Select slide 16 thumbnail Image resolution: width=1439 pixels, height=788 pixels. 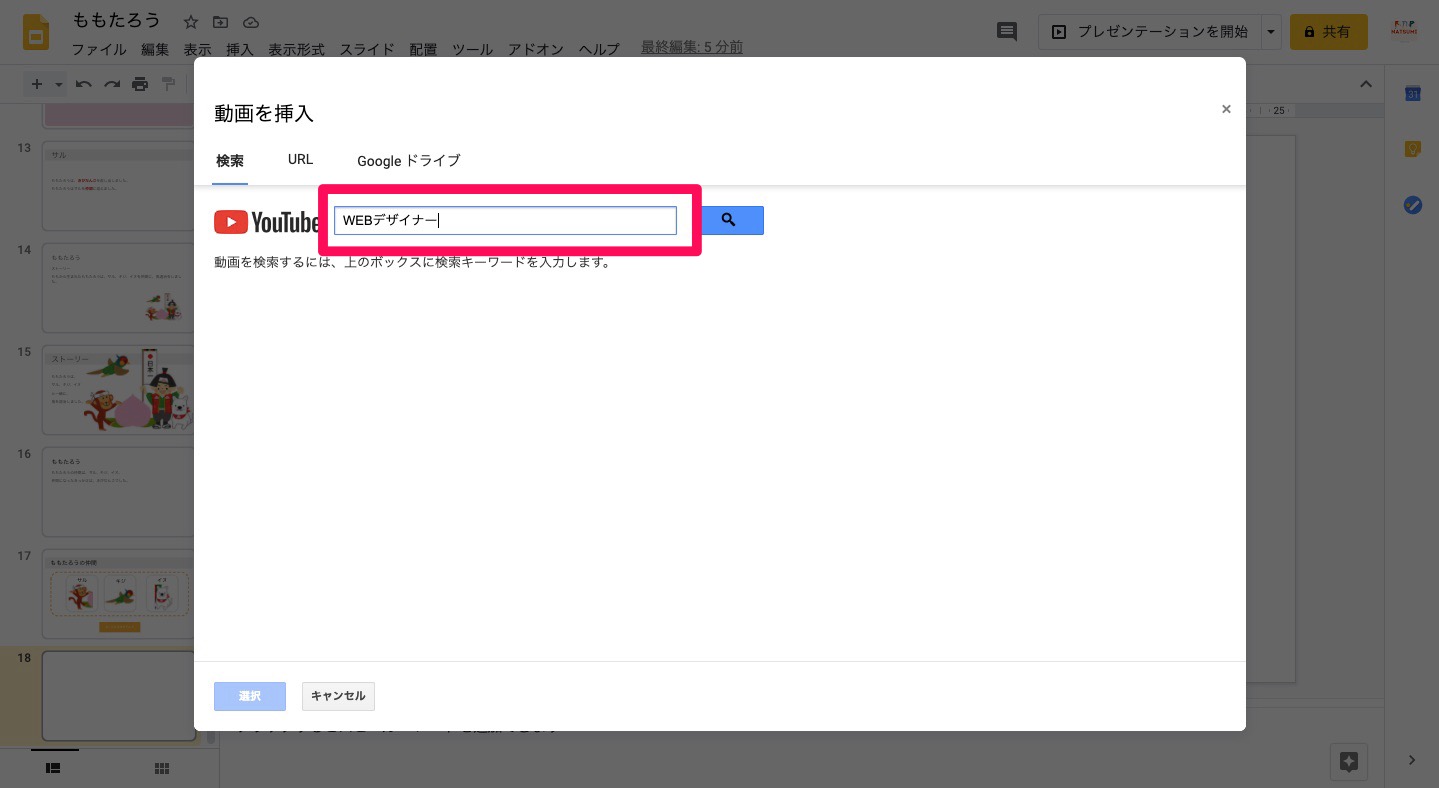point(118,492)
